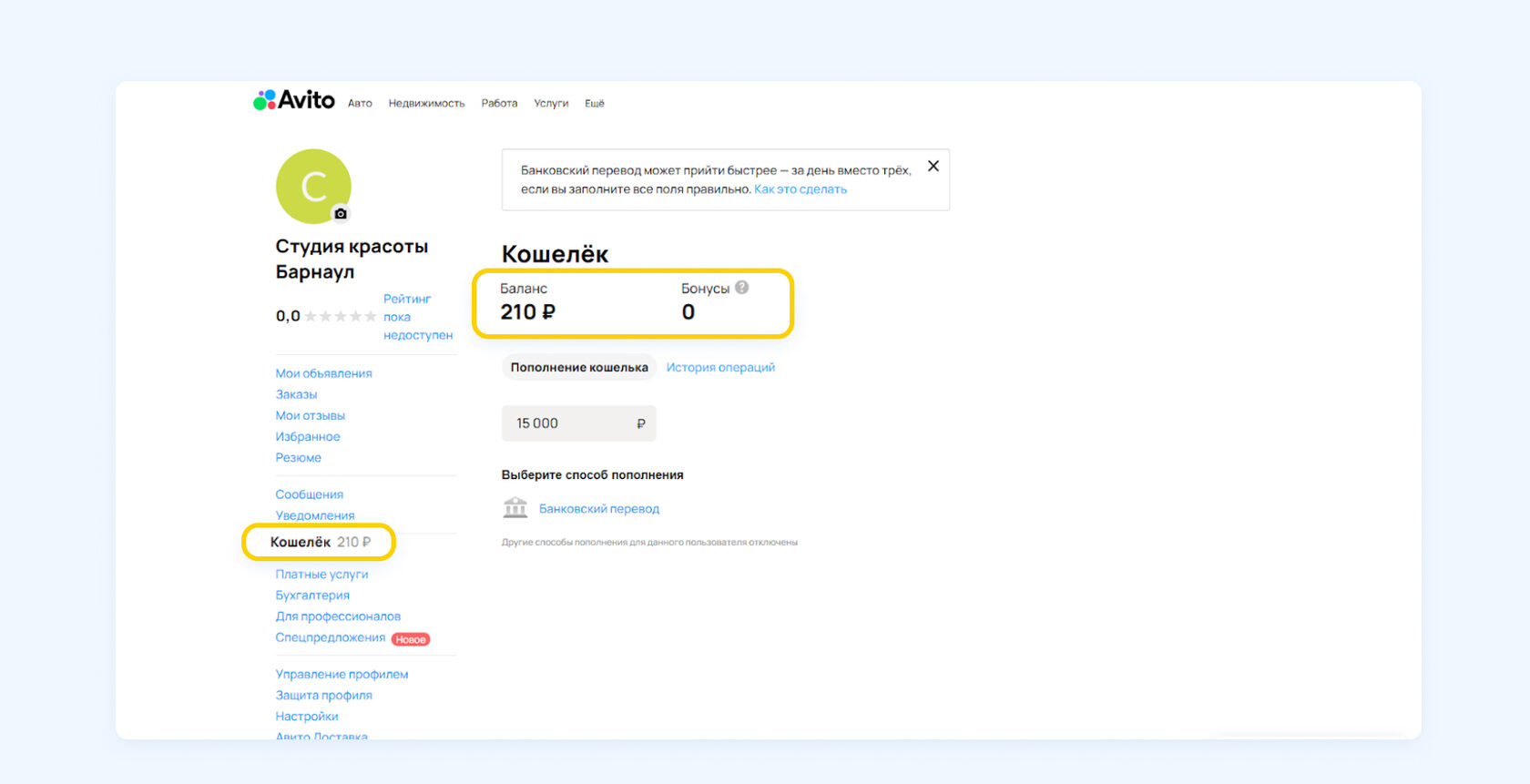Open Спецпредложения in sidebar

331,637
